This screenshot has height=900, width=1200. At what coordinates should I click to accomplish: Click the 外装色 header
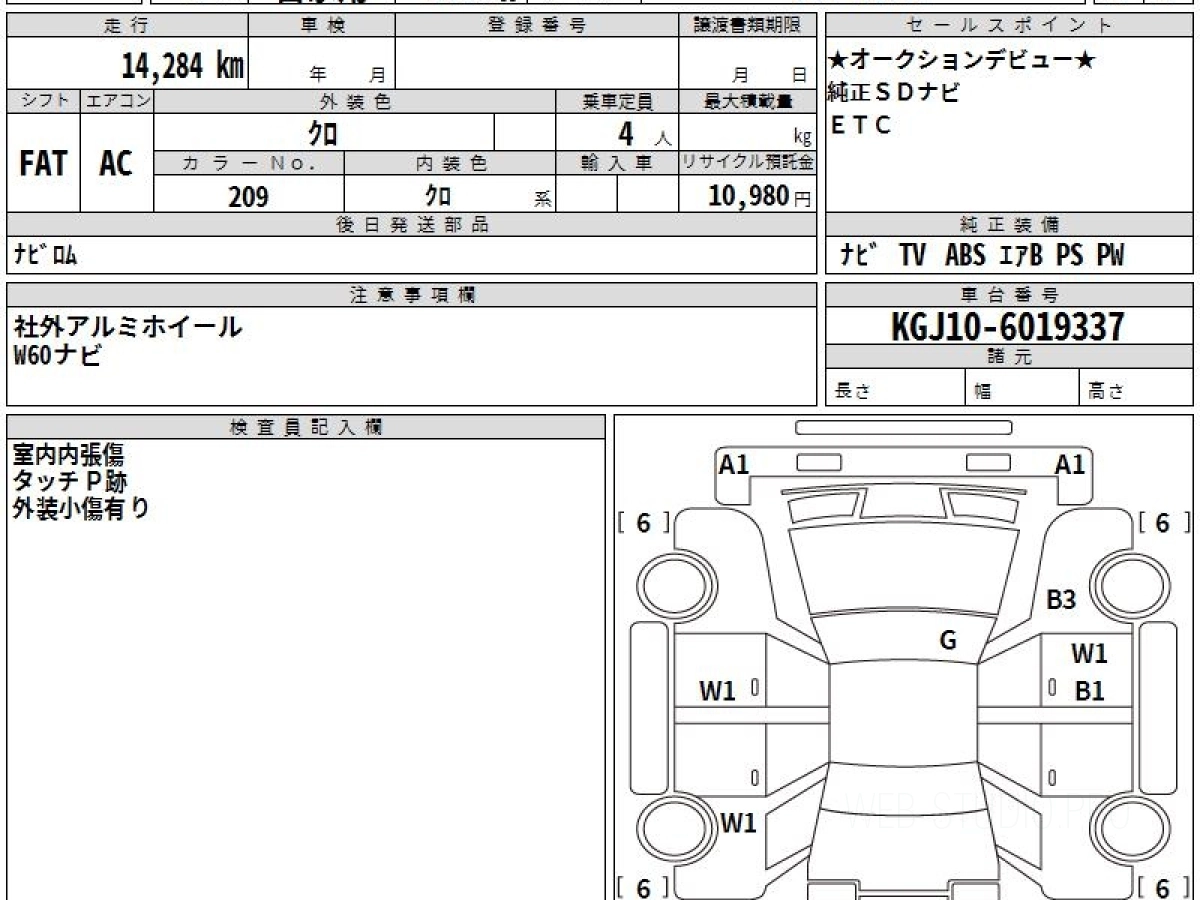coord(355,101)
